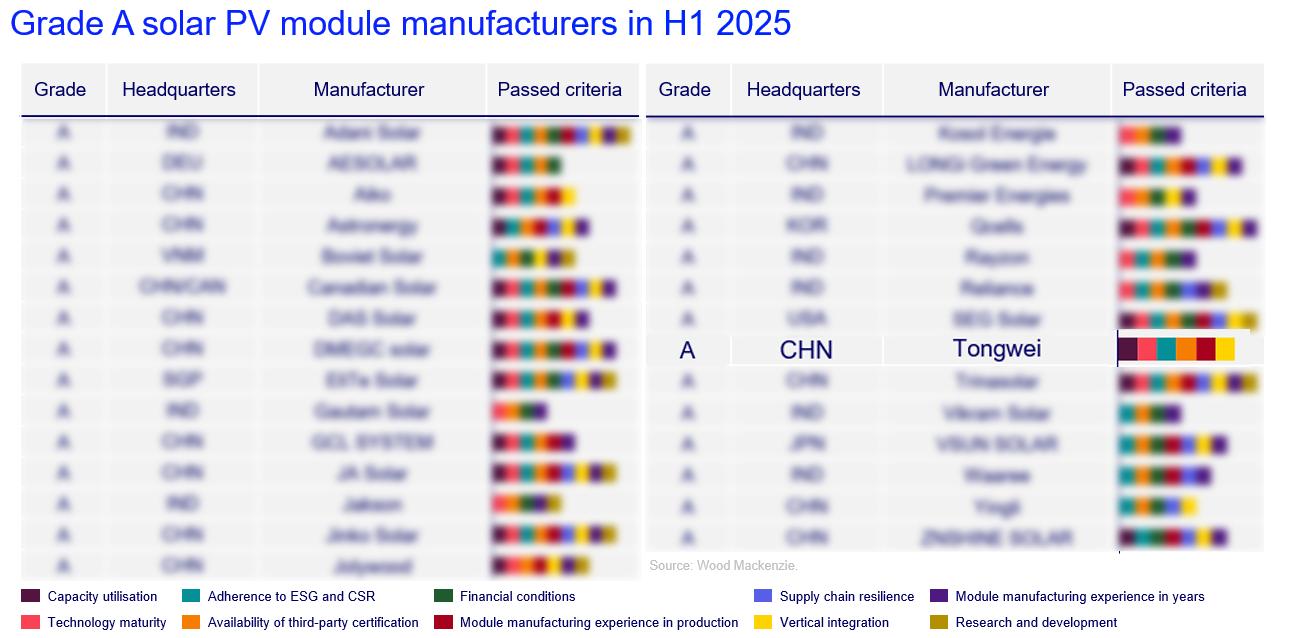The image size is (1316, 638).
Task: Click the Headquarters header in the right table
Action: [803, 90]
